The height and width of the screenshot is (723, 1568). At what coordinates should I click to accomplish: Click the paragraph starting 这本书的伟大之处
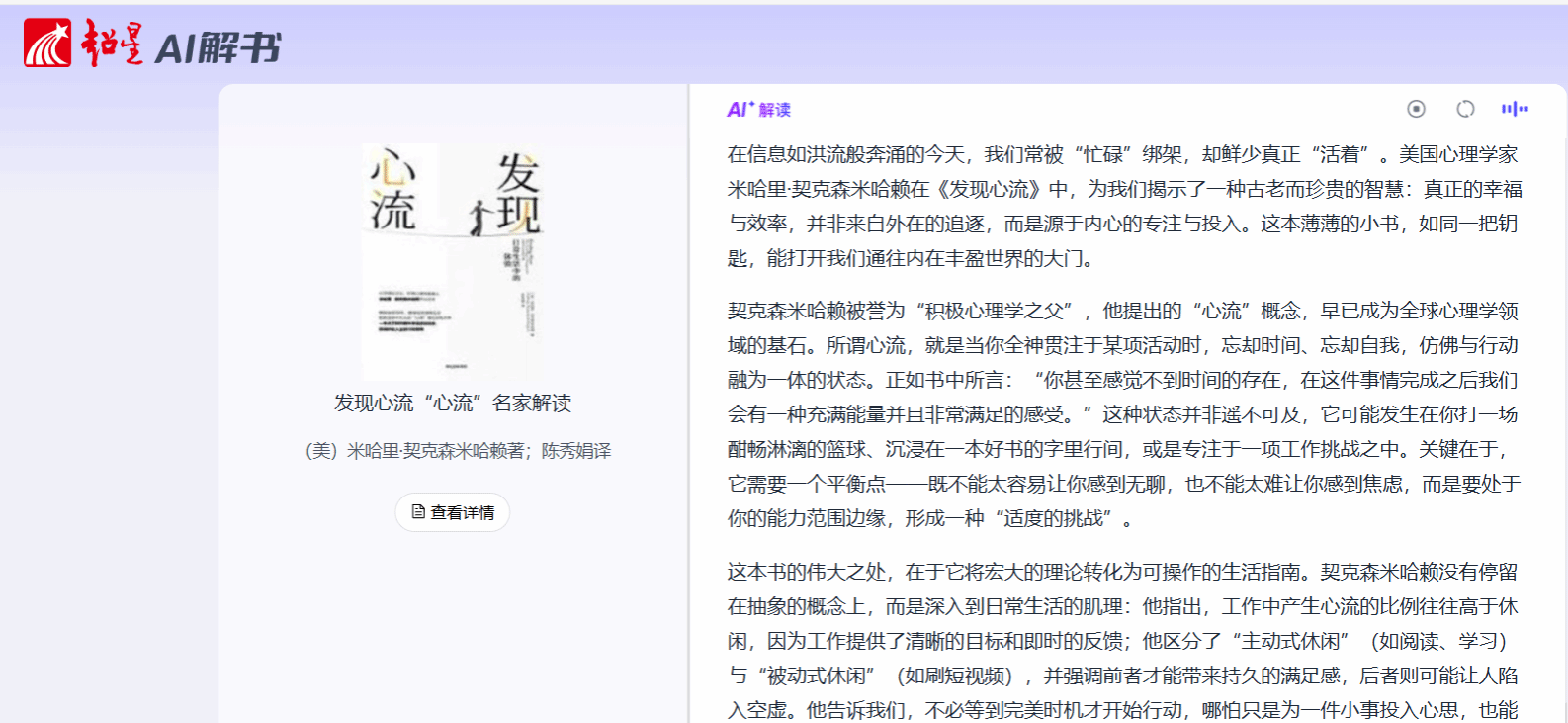point(1122,641)
